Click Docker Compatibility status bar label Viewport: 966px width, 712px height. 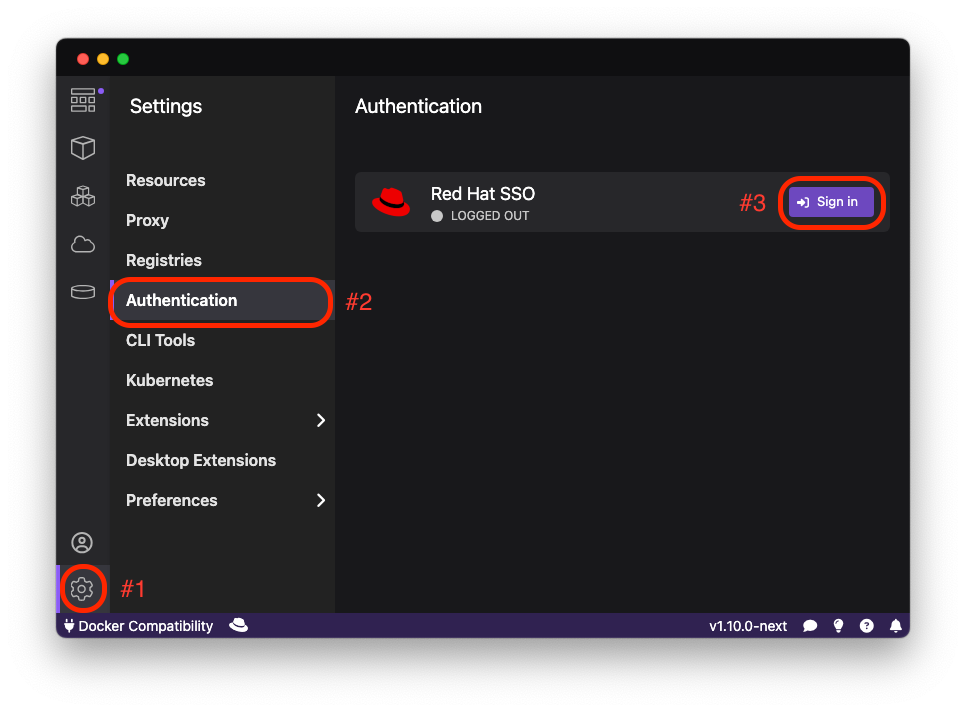pyautogui.click(x=146, y=626)
